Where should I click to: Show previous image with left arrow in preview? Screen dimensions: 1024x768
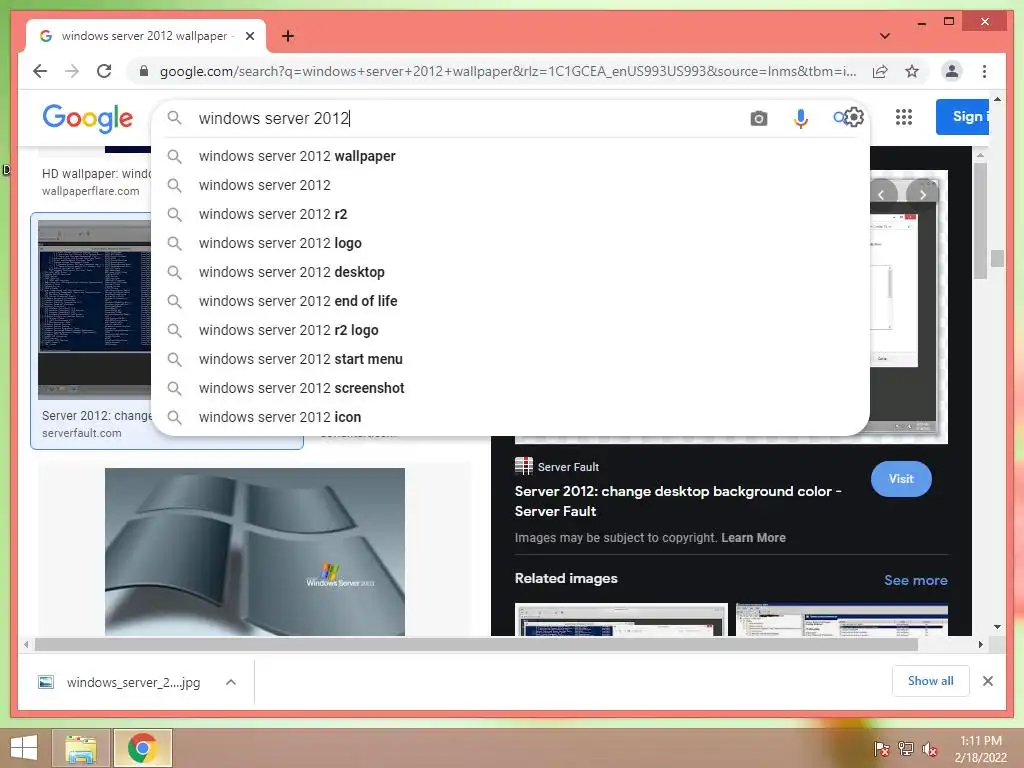coord(882,194)
